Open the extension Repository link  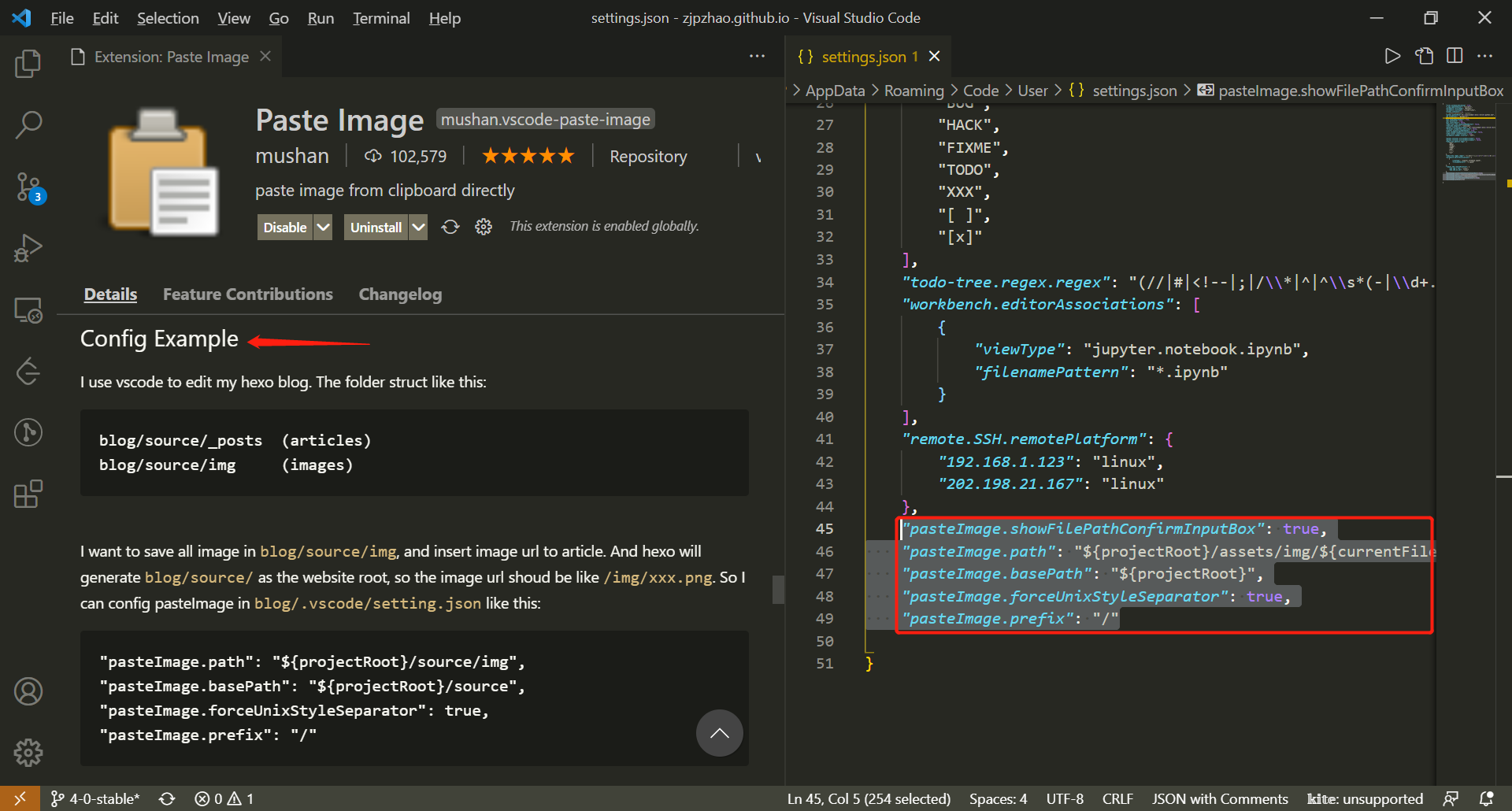coord(648,157)
